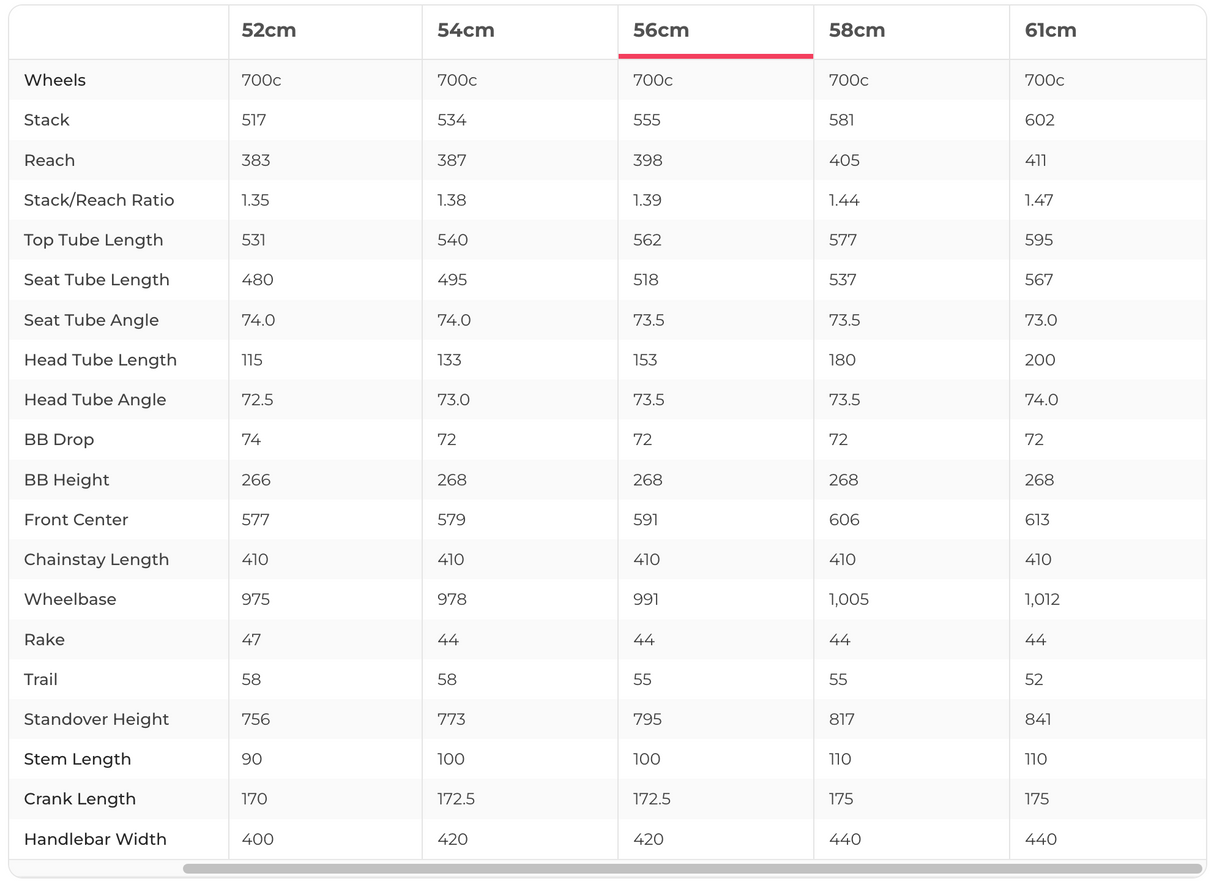Select the Standover Height row label
The height and width of the screenshot is (884, 1214).
pyautogui.click(x=96, y=720)
